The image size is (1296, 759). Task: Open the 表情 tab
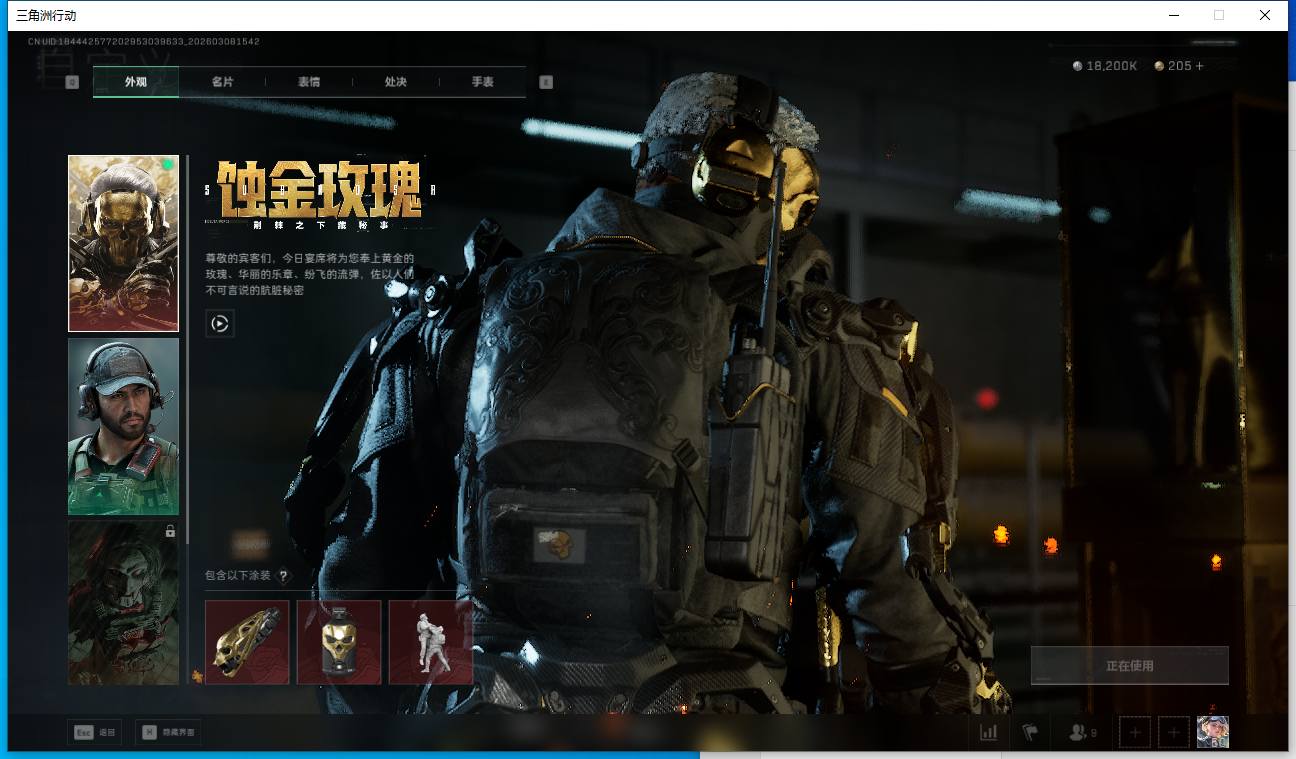click(309, 82)
